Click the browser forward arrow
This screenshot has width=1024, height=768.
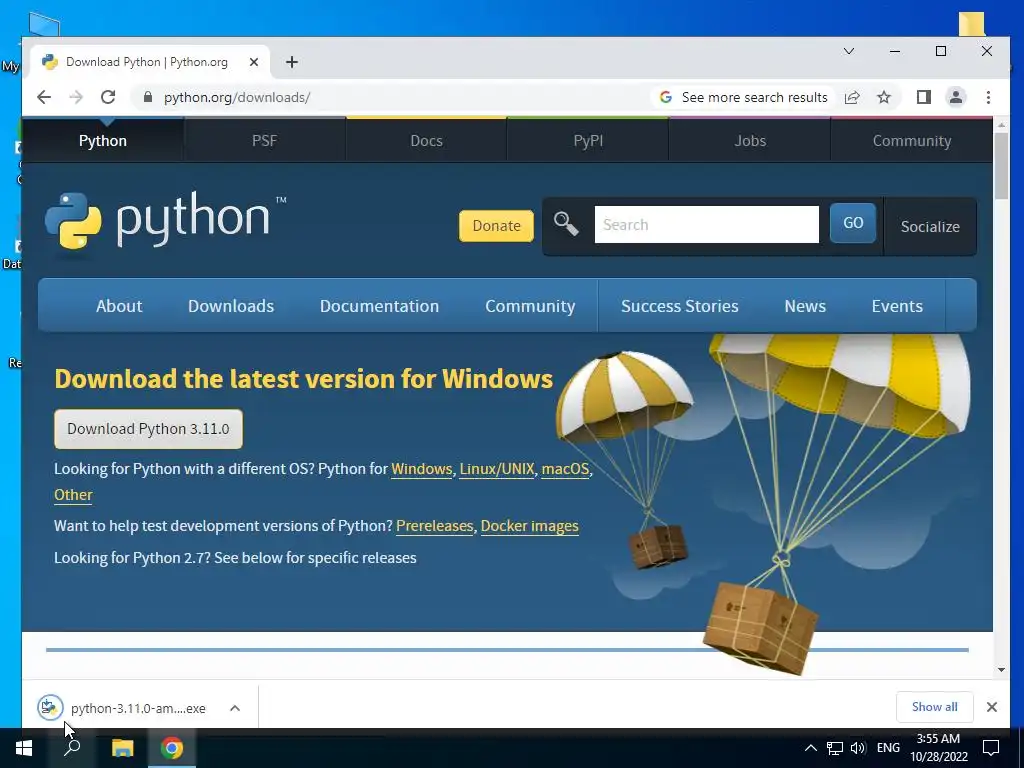76,97
